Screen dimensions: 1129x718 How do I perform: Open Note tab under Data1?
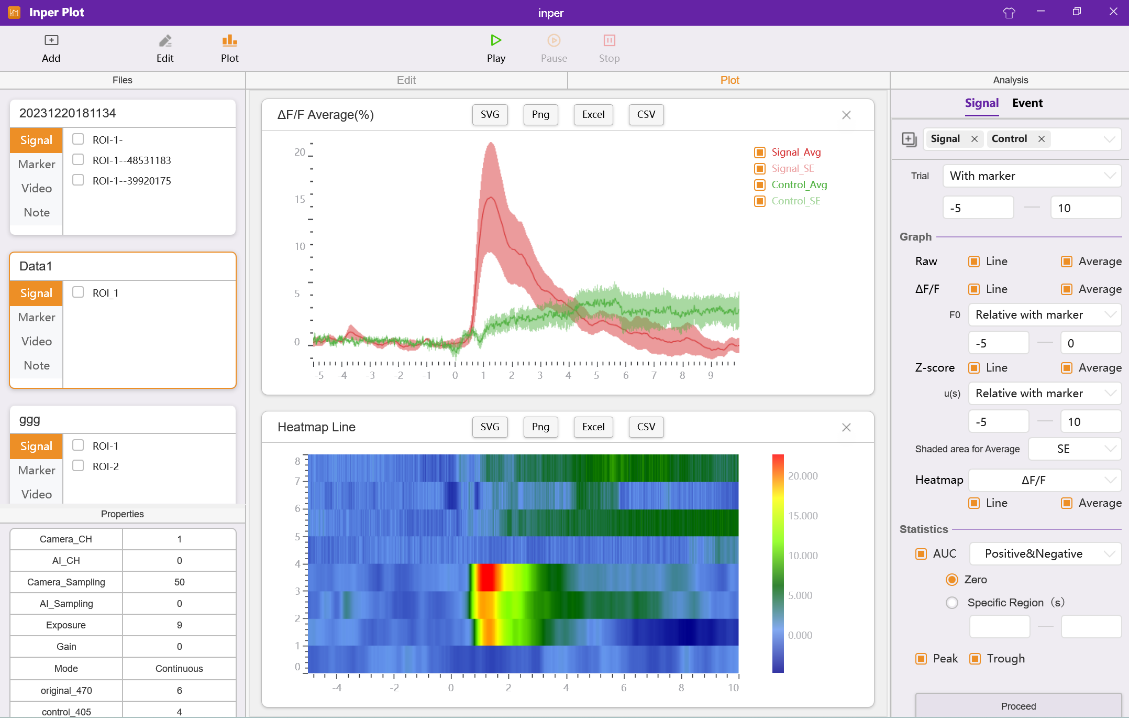coord(37,366)
